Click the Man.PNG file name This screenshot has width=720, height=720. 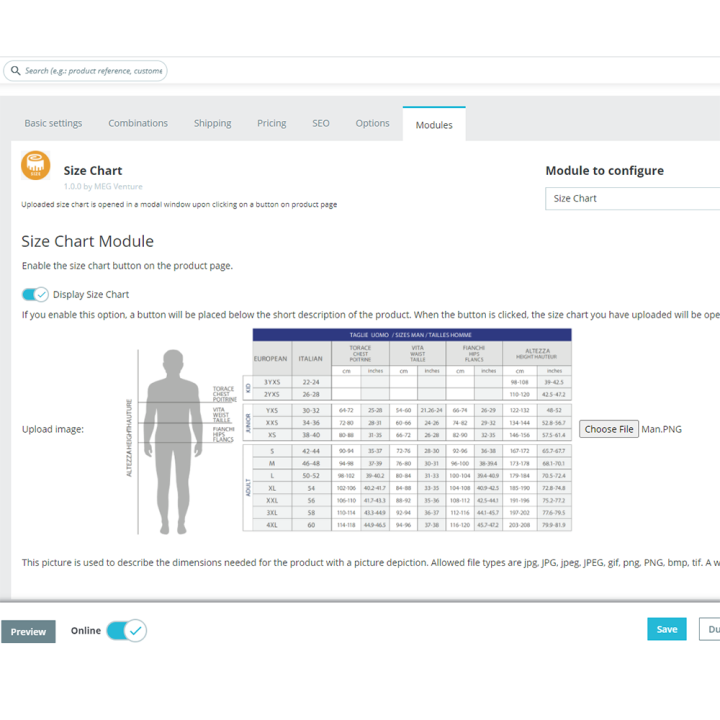pyautogui.click(x=661, y=429)
